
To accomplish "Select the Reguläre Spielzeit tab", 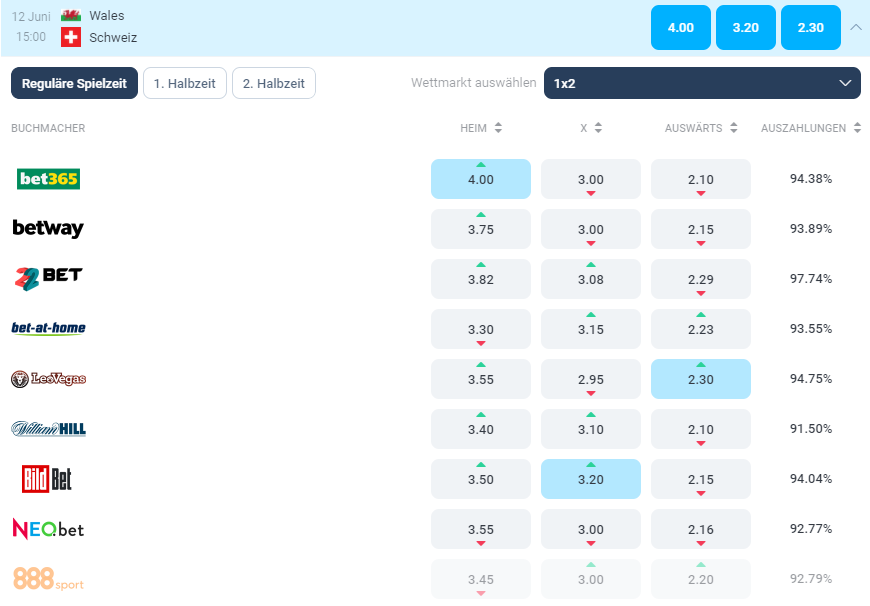I will click(74, 83).
